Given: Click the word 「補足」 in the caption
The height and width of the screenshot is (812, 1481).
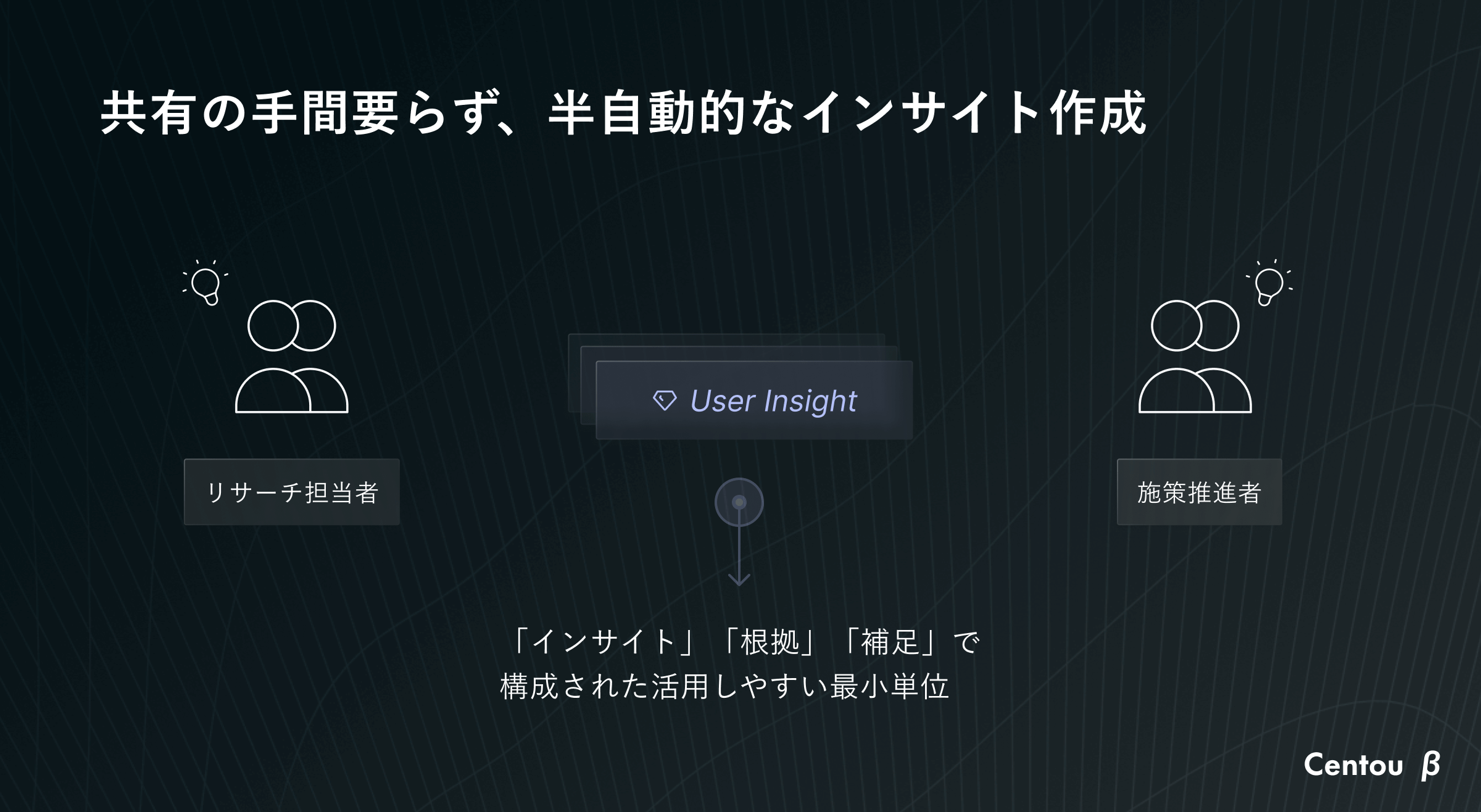Looking at the screenshot, I should [x=890, y=642].
